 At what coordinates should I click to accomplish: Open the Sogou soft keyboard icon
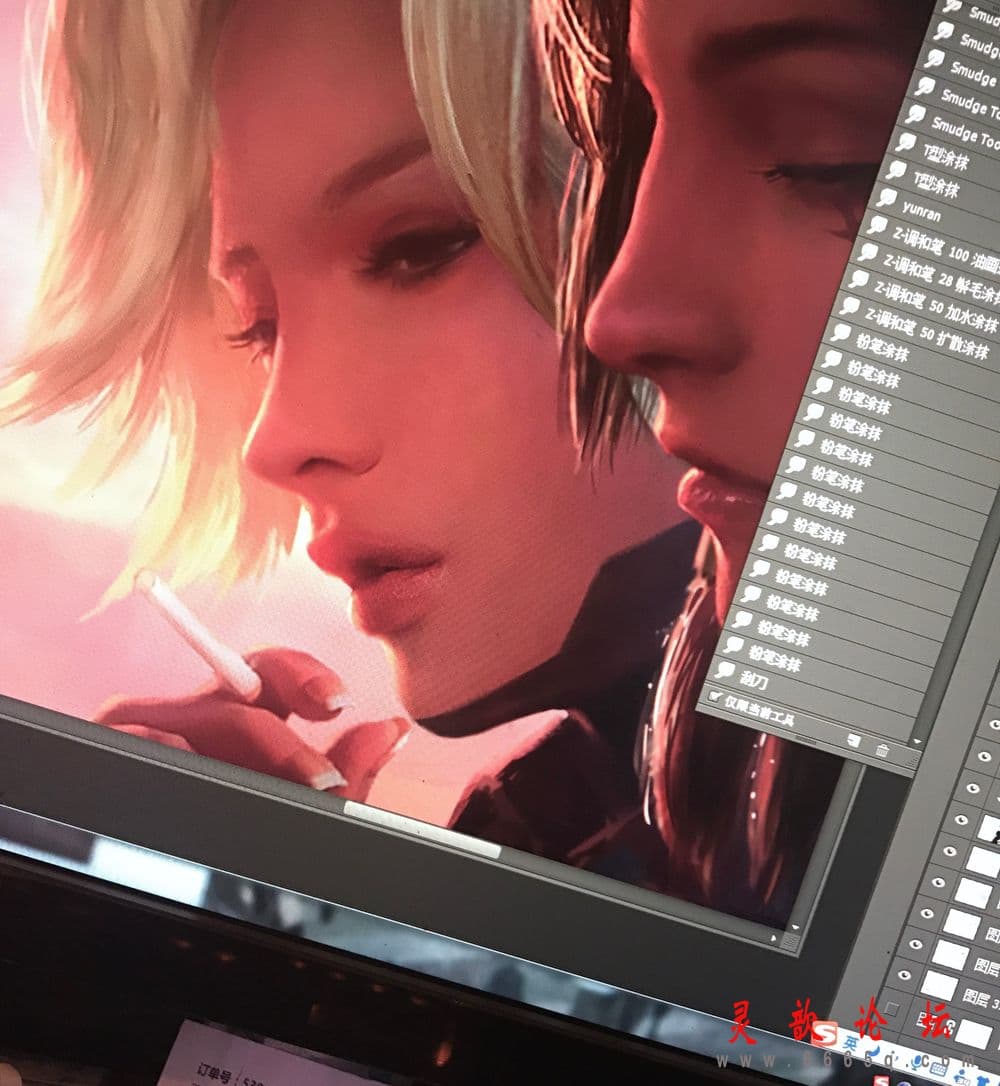938,1067
